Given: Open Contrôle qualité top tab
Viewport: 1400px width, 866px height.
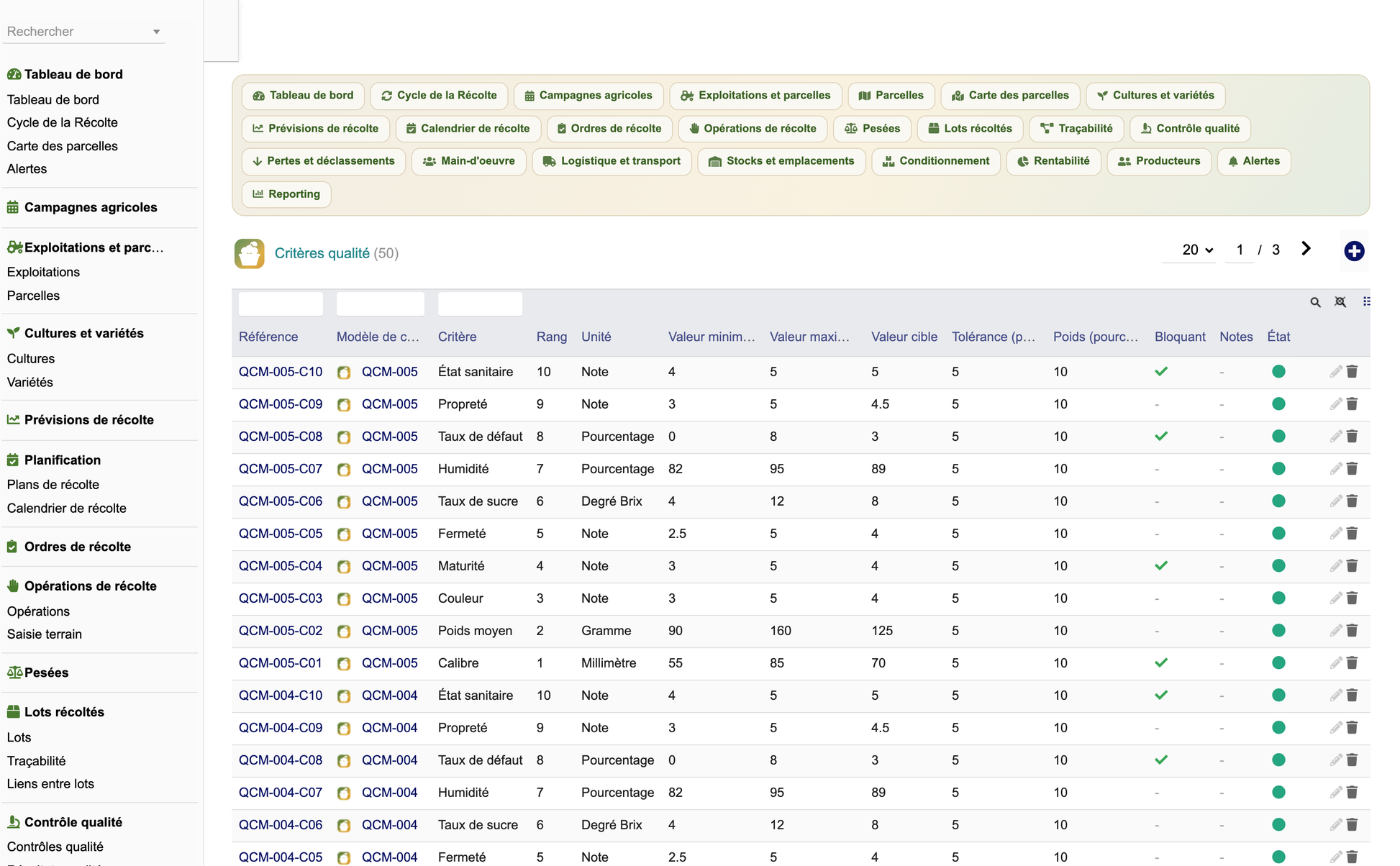Looking at the screenshot, I should [x=1190, y=129].
